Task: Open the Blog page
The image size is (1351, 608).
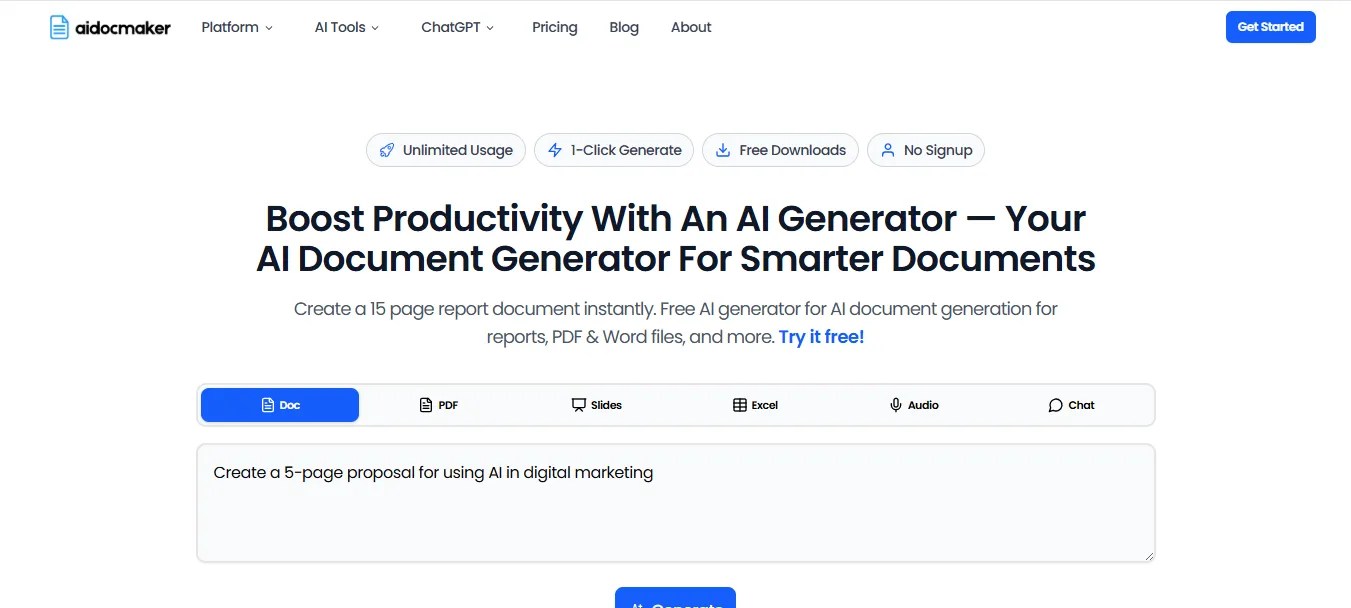Action: [624, 27]
